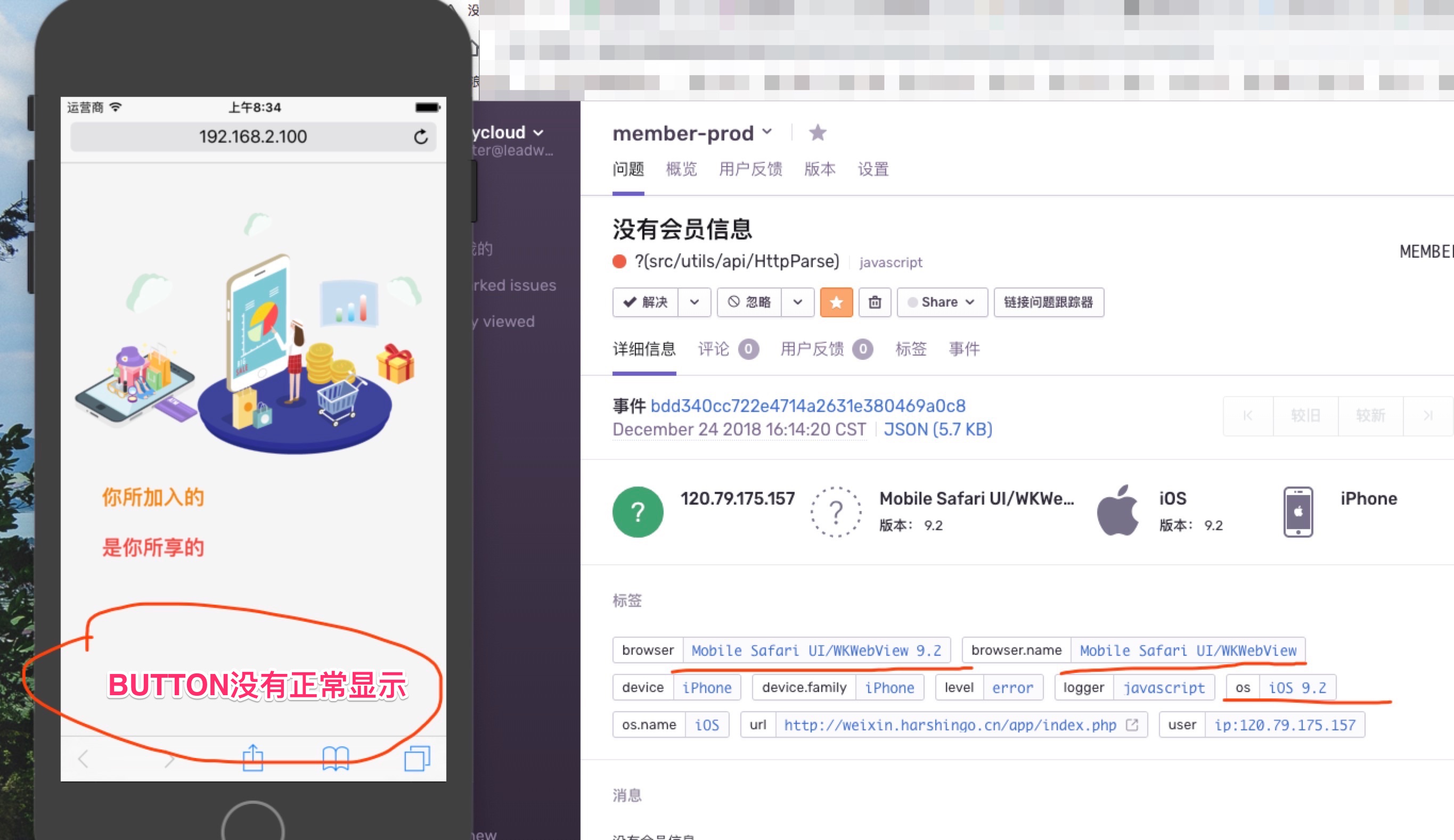Expand the 解决 dropdown arrow

click(x=694, y=302)
